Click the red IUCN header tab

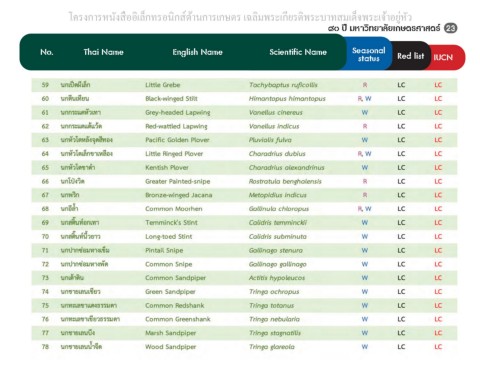443,57
